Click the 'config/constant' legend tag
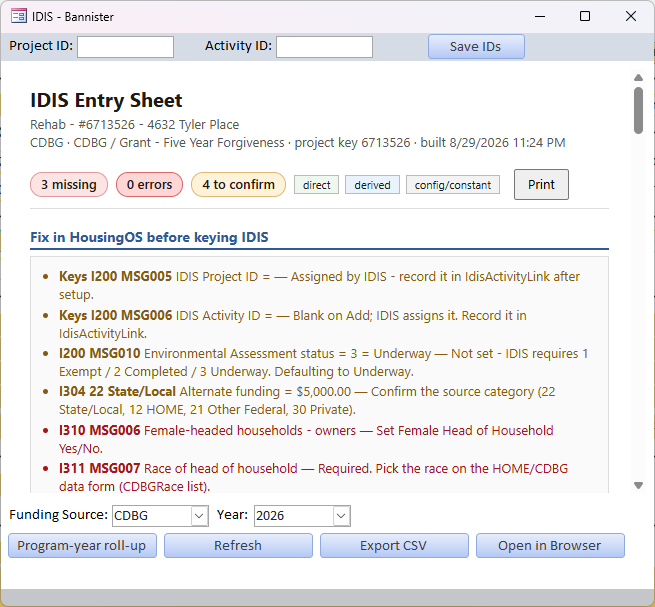The width and height of the screenshot is (655, 607). click(x=453, y=185)
